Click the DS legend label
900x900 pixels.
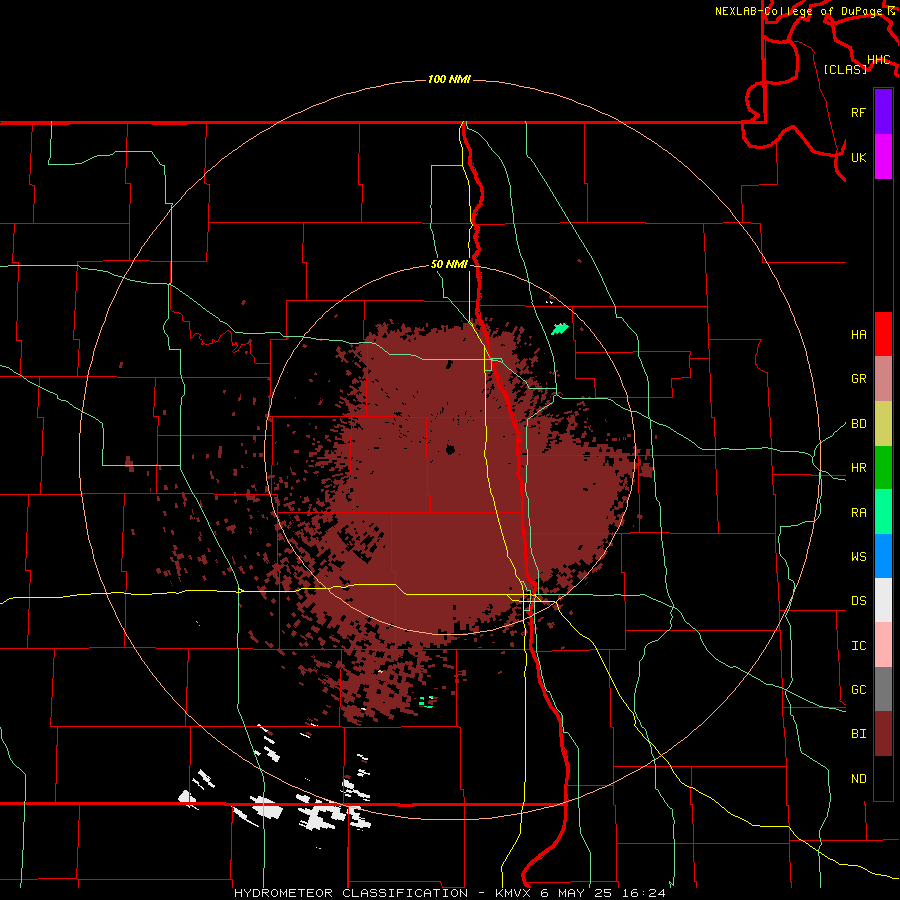coord(858,600)
